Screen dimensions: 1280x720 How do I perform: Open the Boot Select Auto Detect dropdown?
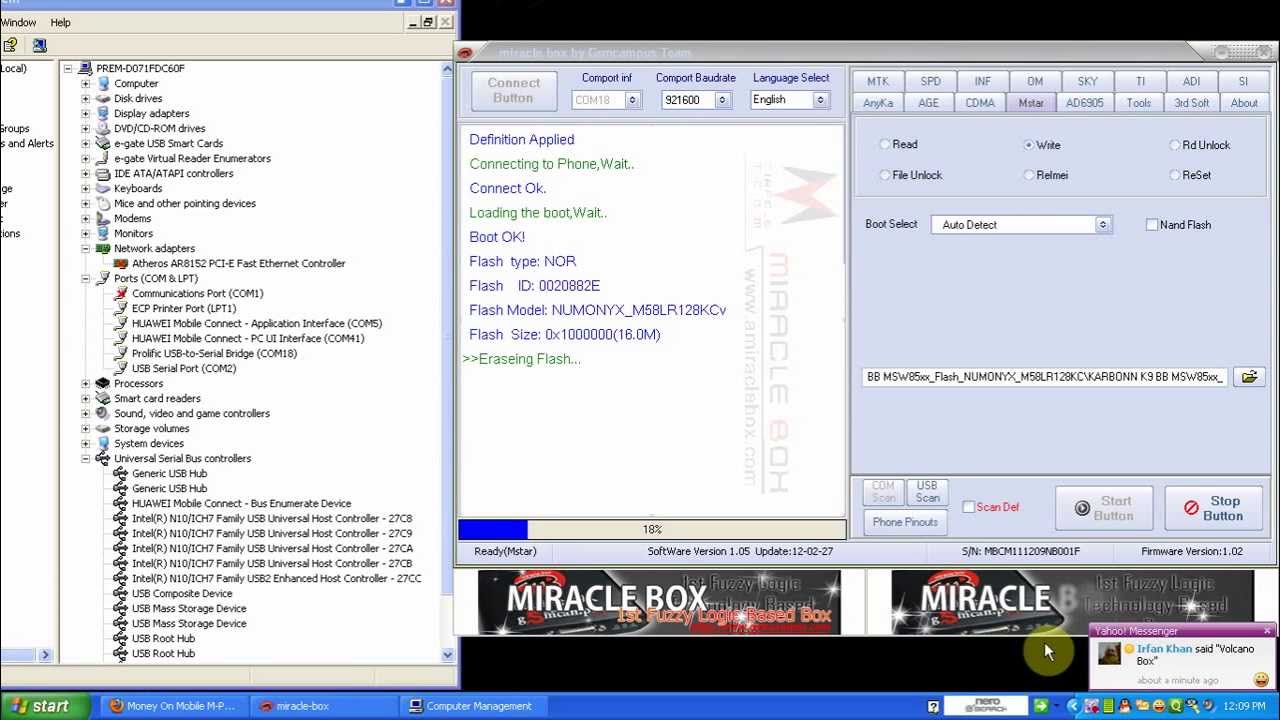pyautogui.click(x=1103, y=225)
